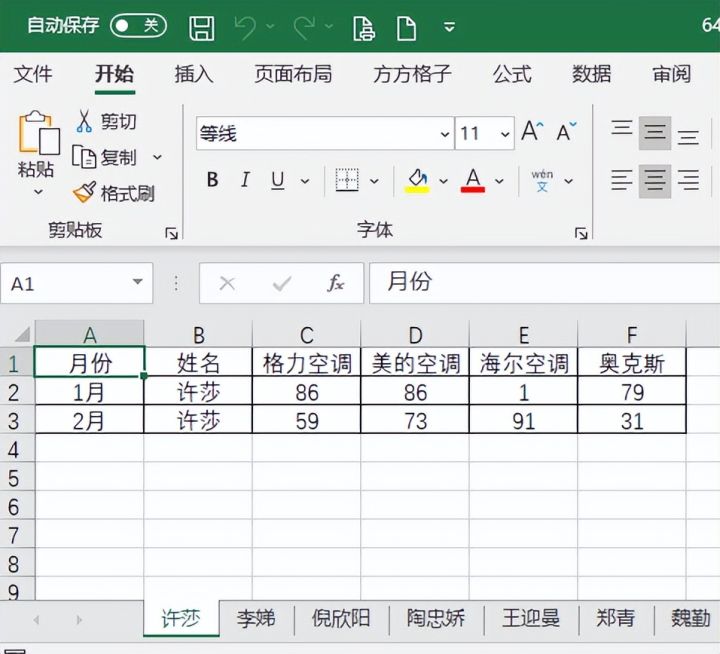Open the 剪贴板 dialog launcher
Image resolution: width=720 pixels, height=654 pixels.
171,234
